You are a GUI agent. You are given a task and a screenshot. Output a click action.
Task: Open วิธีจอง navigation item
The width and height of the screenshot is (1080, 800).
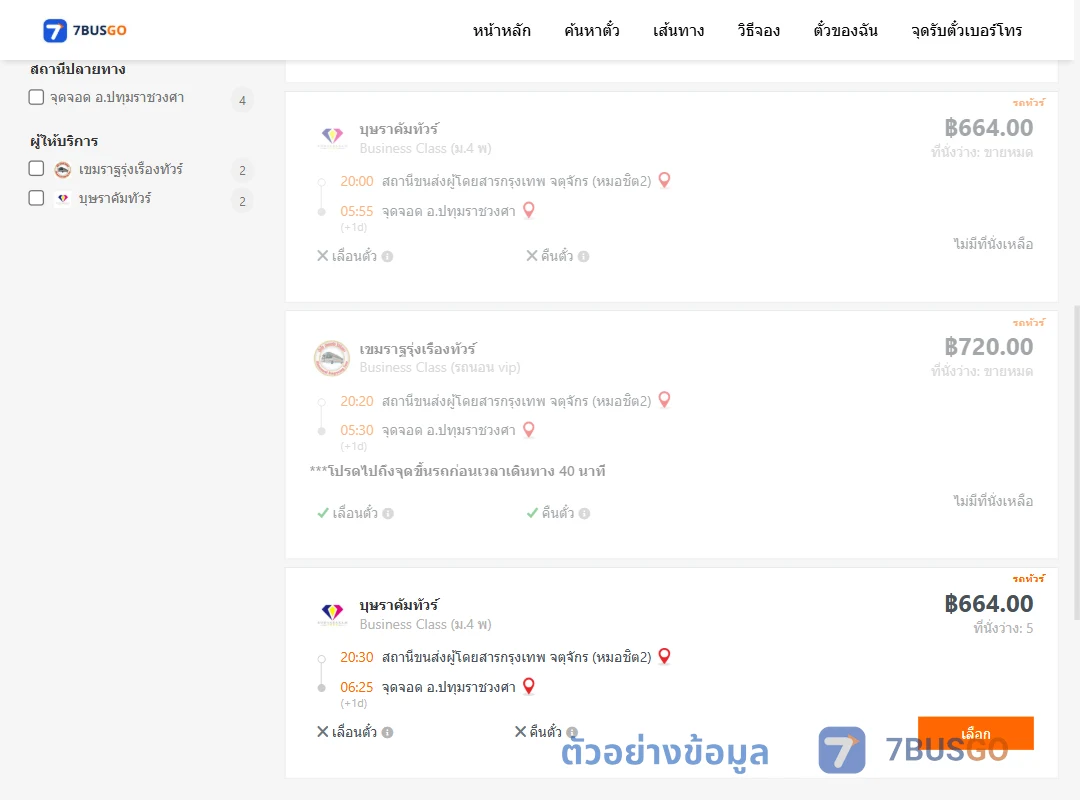[x=758, y=30]
